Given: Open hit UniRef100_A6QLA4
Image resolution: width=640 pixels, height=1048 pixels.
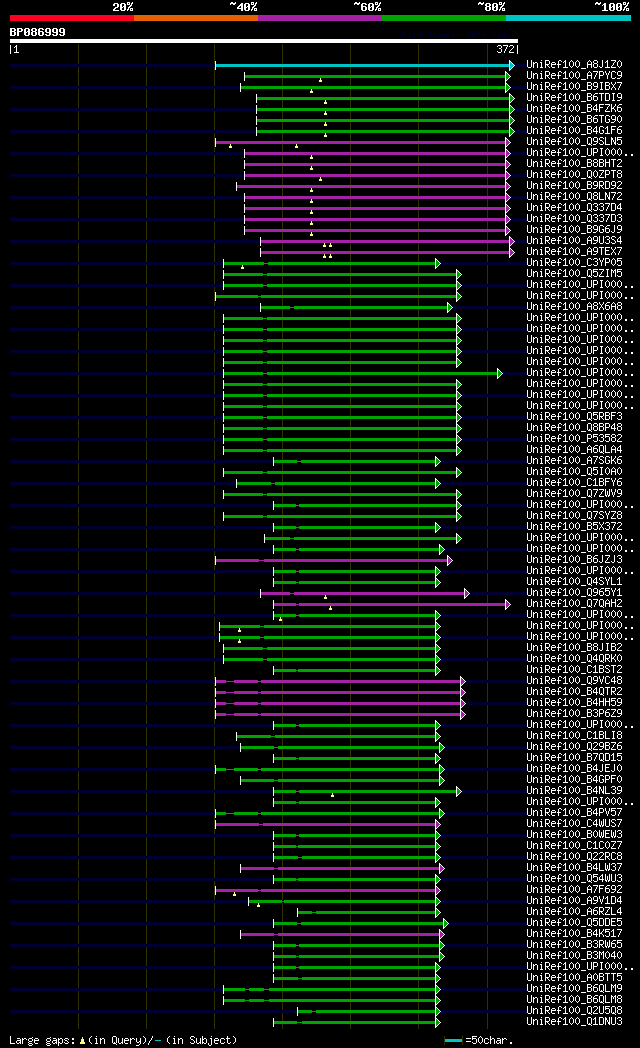Looking at the screenshot, I should click(574, 450).
